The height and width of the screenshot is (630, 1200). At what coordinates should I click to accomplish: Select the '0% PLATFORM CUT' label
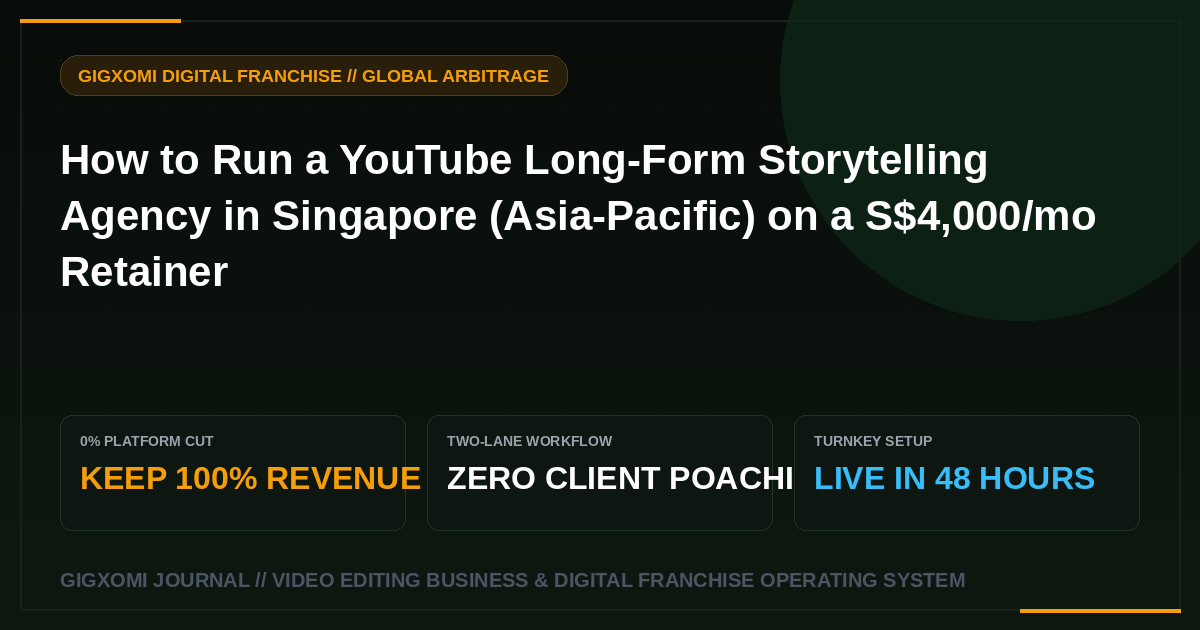147,441
